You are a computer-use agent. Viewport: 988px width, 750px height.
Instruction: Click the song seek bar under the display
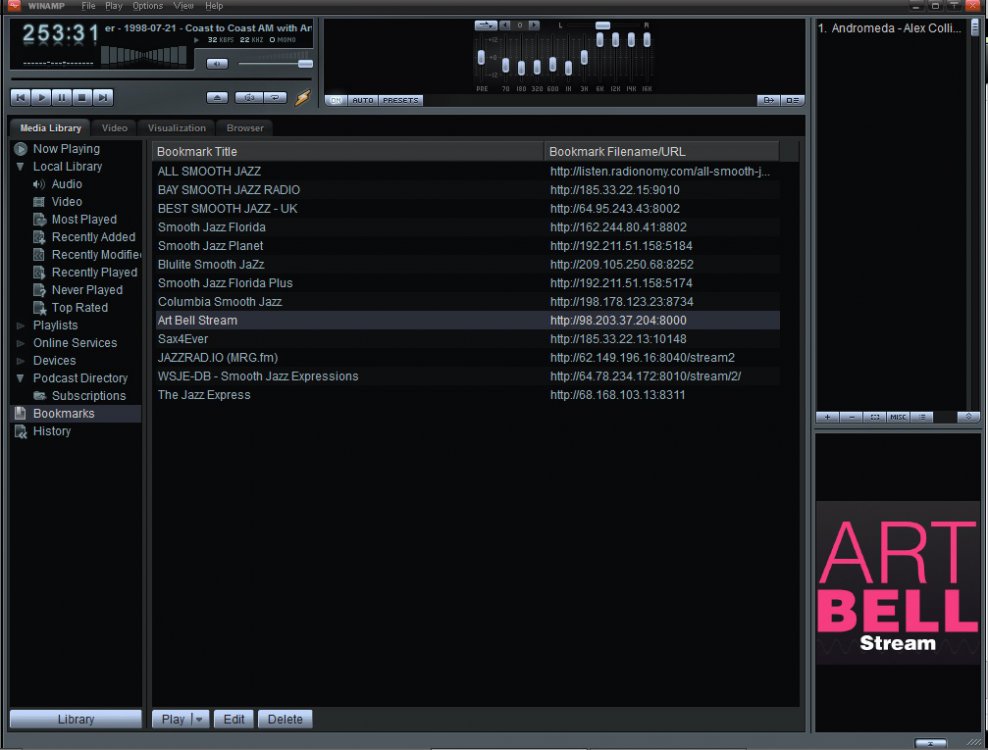(161, 79)
